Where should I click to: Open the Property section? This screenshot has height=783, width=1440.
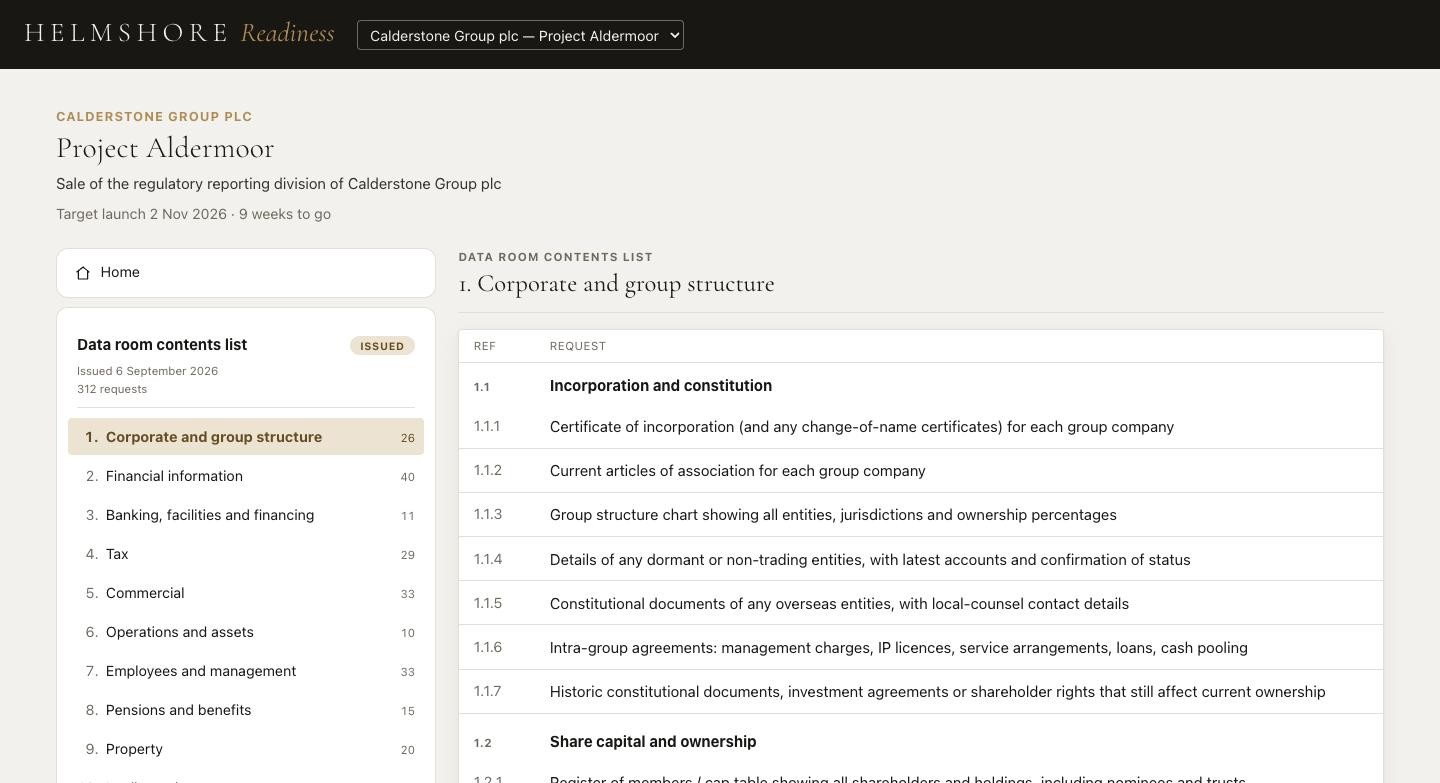(246, 749)
